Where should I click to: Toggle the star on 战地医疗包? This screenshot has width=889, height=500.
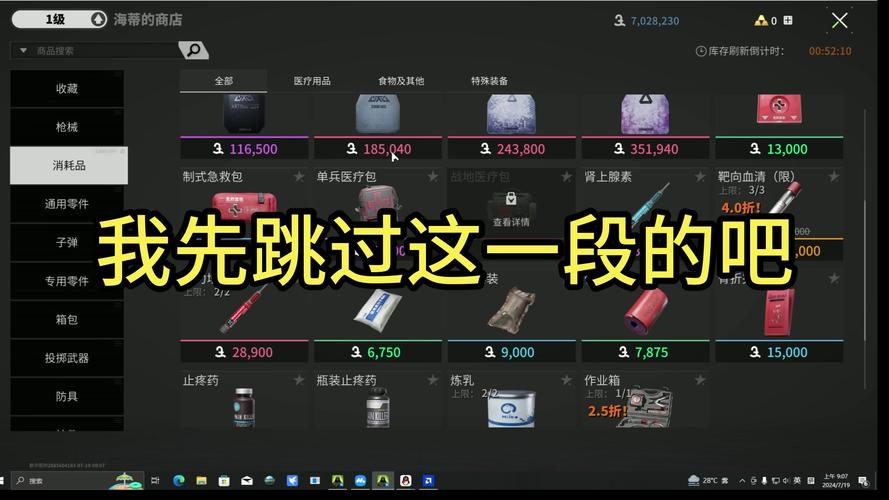click(566, 177)
